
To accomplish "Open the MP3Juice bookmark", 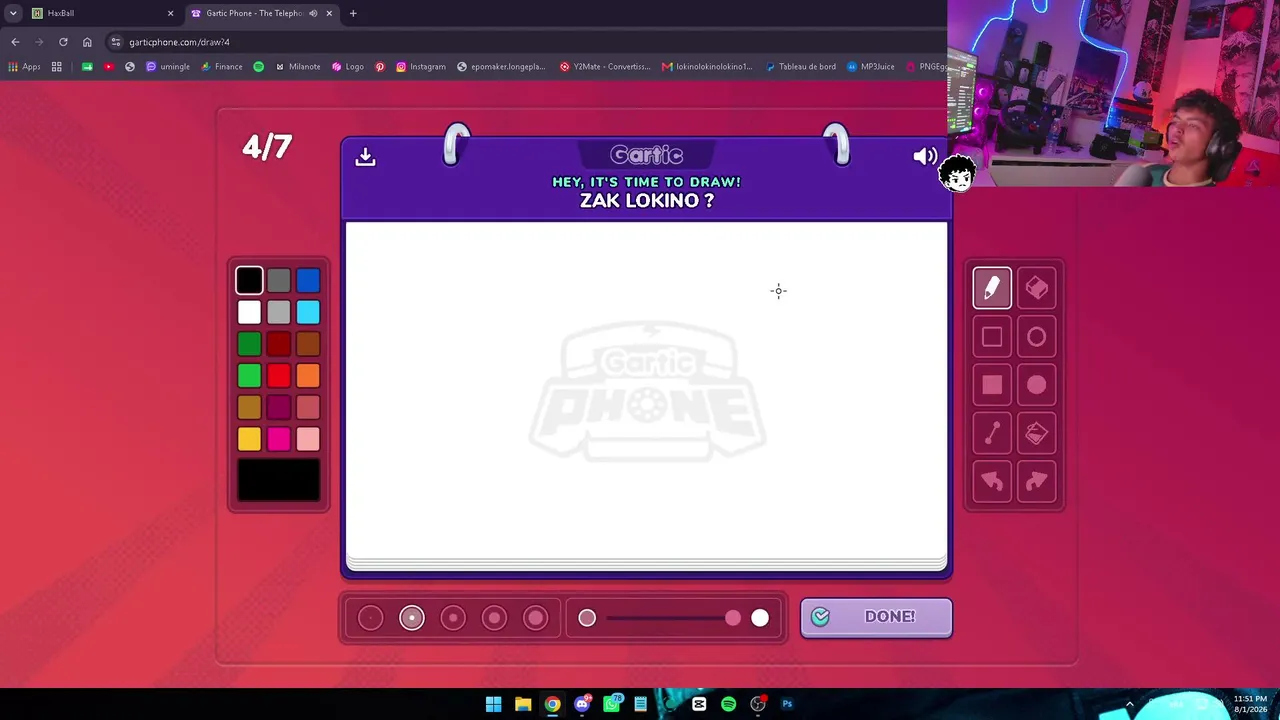I will click(871, 67).
